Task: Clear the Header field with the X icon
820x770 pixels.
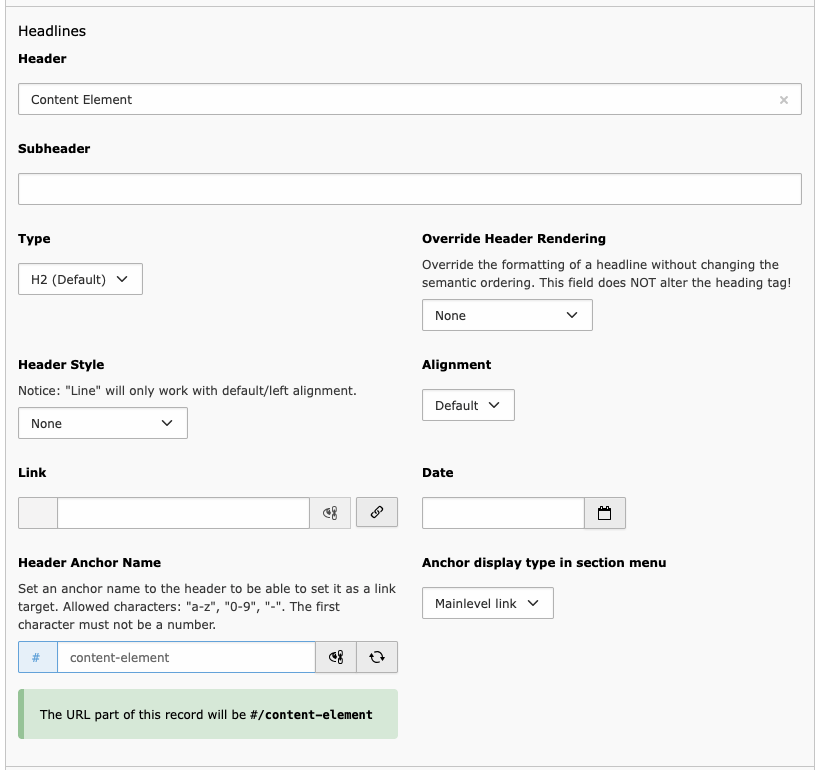Action: click(783, 100)
